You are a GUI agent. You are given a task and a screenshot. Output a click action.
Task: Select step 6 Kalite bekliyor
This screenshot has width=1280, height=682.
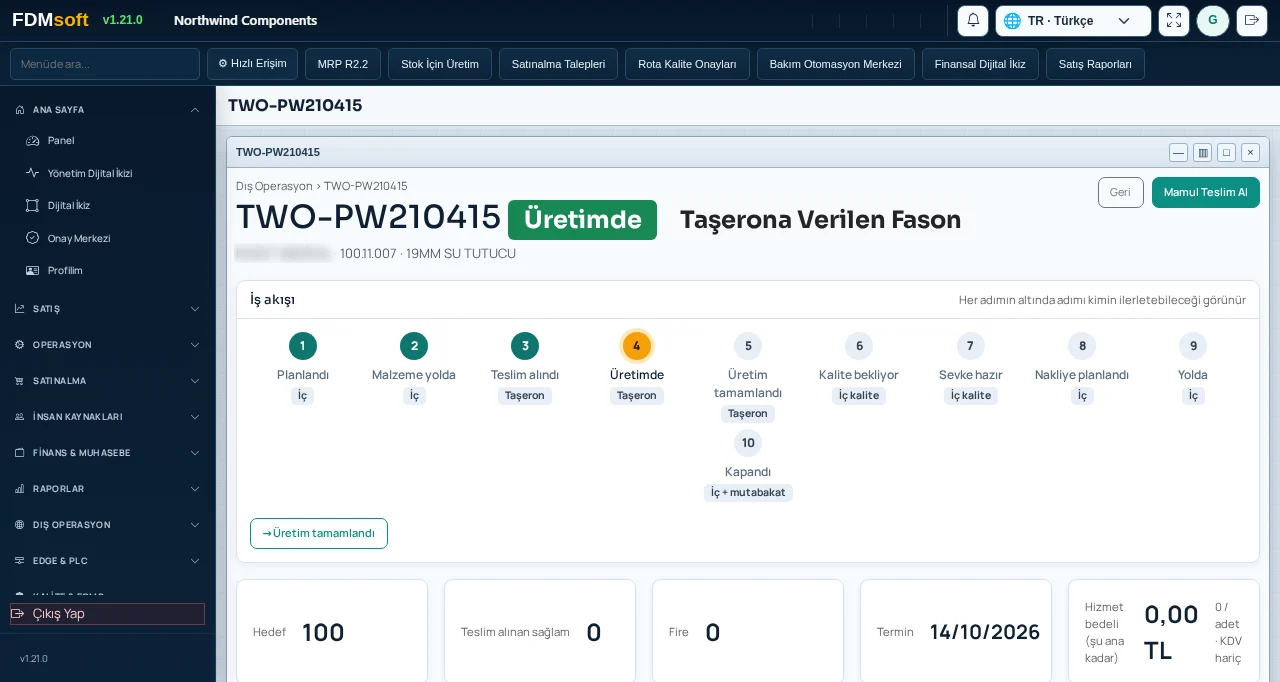point(859,346)
